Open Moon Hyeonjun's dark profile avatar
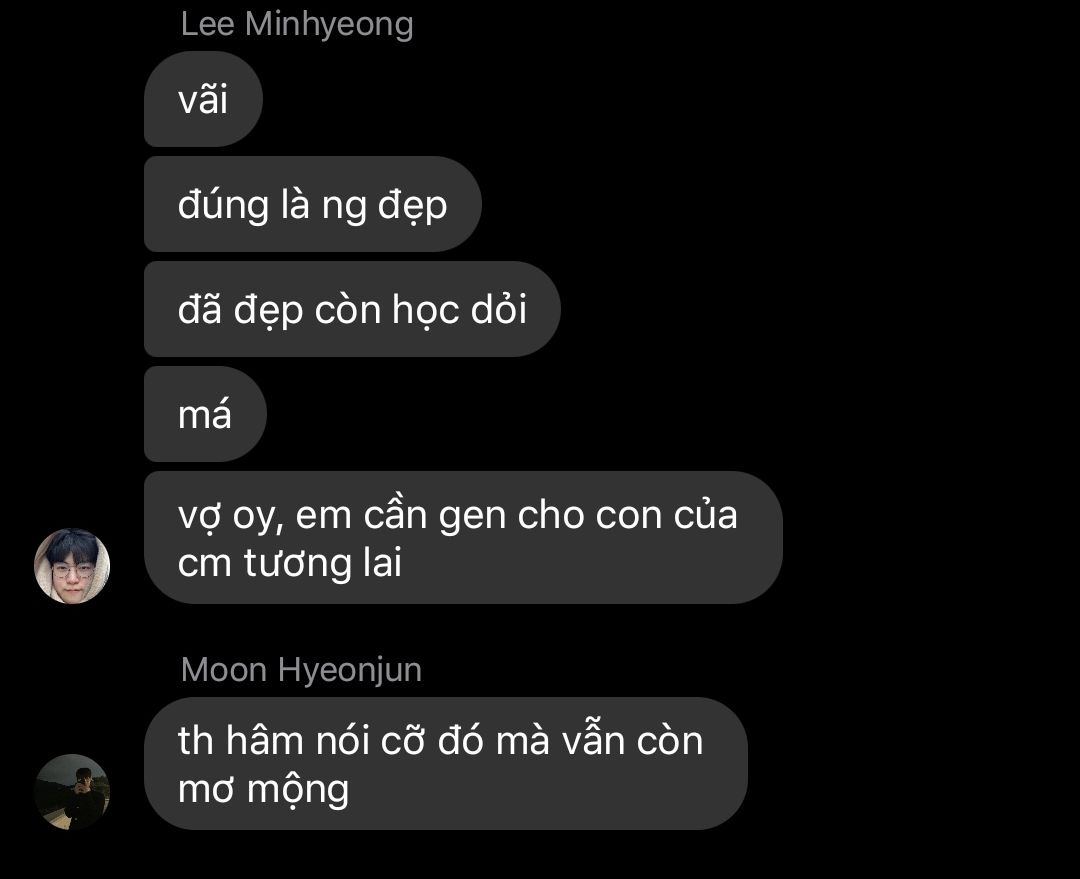The height and width of the screenshot is (879, 1080). pos(72,792)
